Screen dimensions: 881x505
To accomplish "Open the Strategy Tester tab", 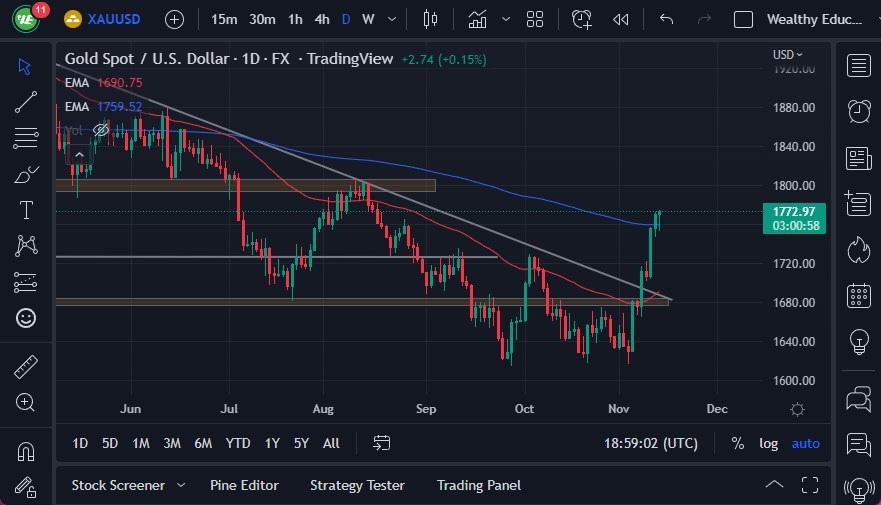I will 357,485.
